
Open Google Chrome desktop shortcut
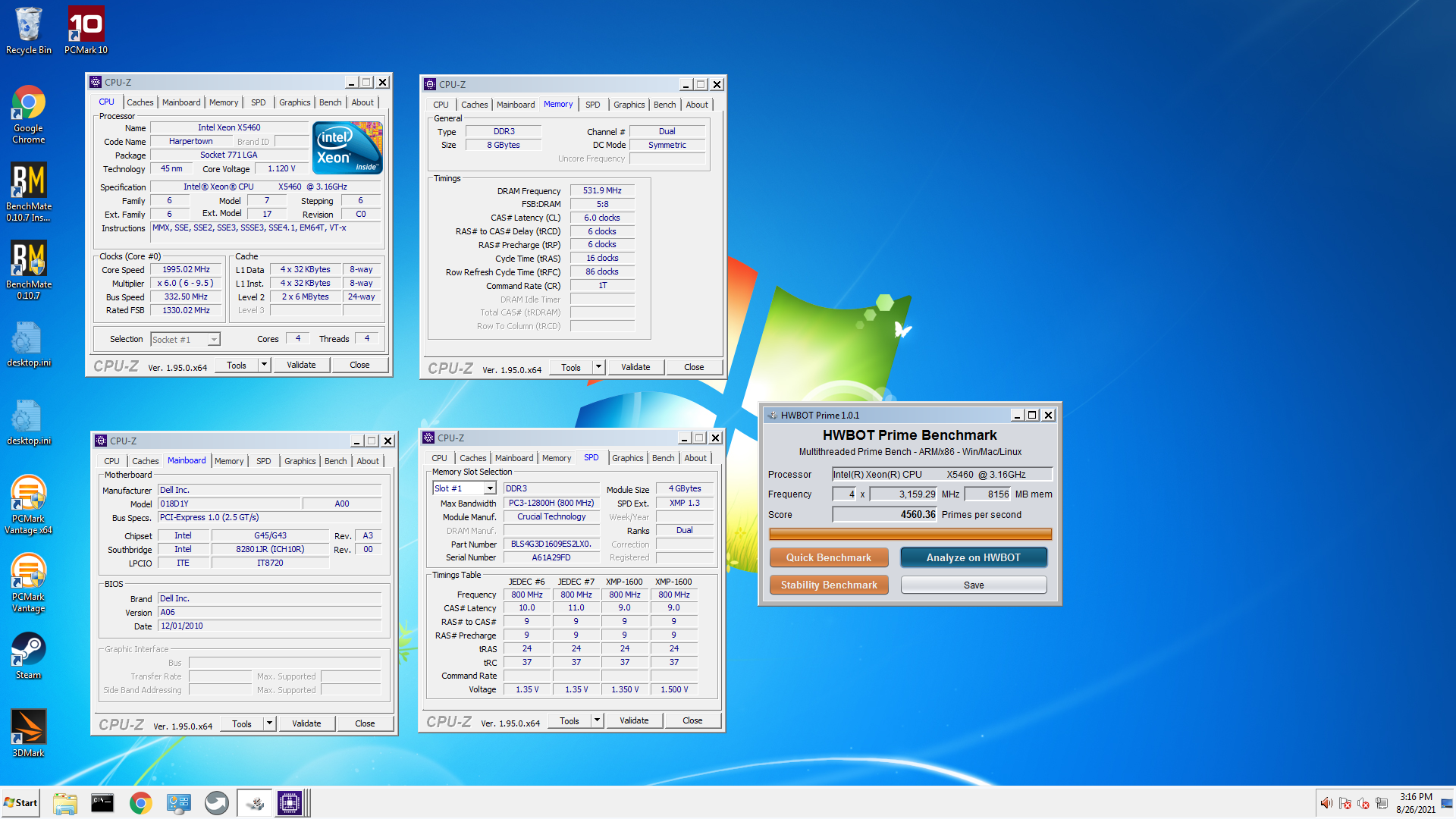pos(29,115)
